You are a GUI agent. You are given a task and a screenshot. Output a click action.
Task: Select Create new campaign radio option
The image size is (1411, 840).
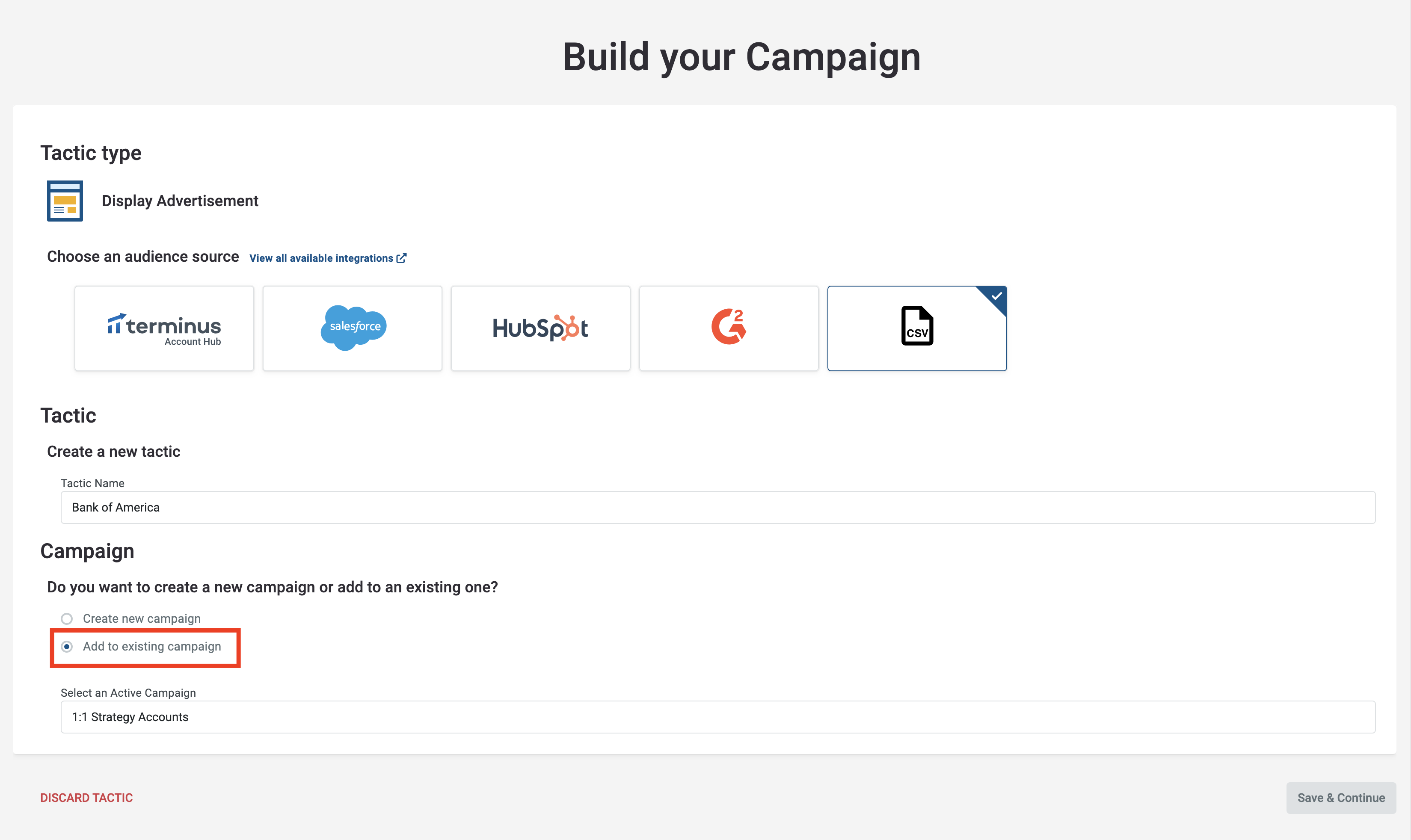pos(67,619)
